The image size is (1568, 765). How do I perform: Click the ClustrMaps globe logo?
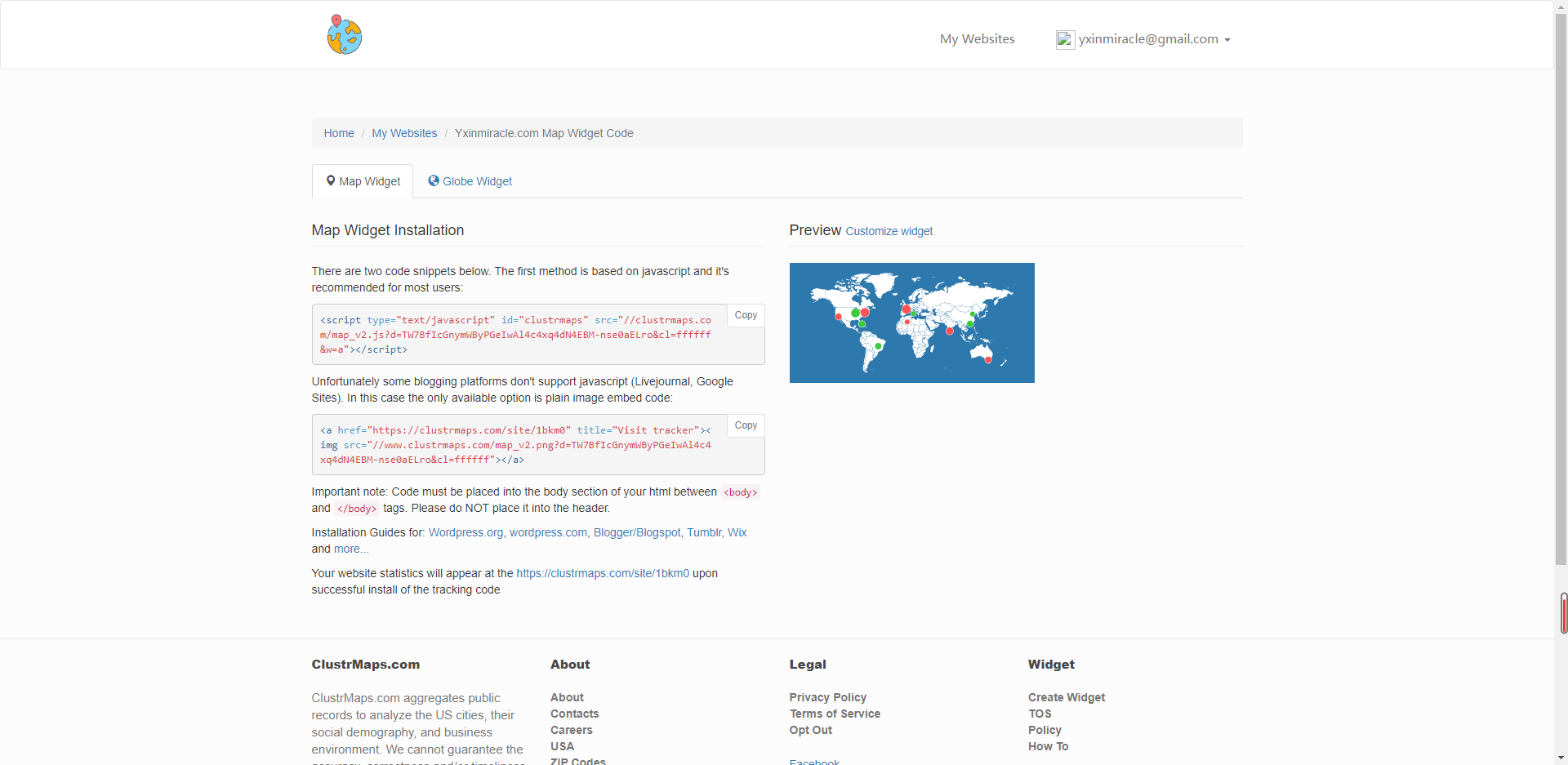click(x=345, y=35)
